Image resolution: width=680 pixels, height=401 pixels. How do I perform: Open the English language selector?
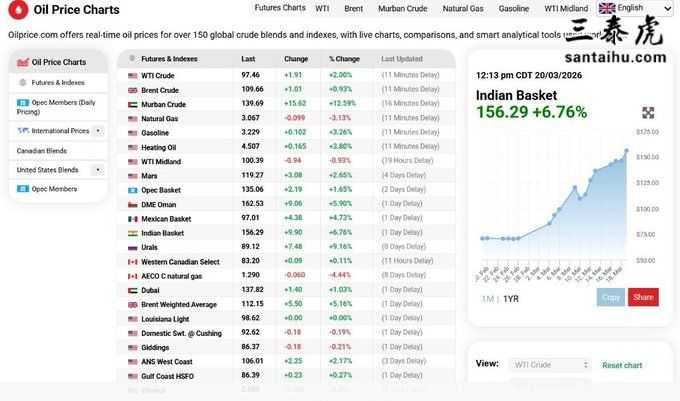634,8
